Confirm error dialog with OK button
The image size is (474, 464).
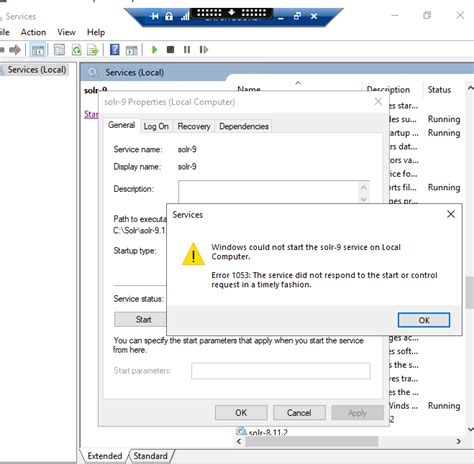(424, 320)
